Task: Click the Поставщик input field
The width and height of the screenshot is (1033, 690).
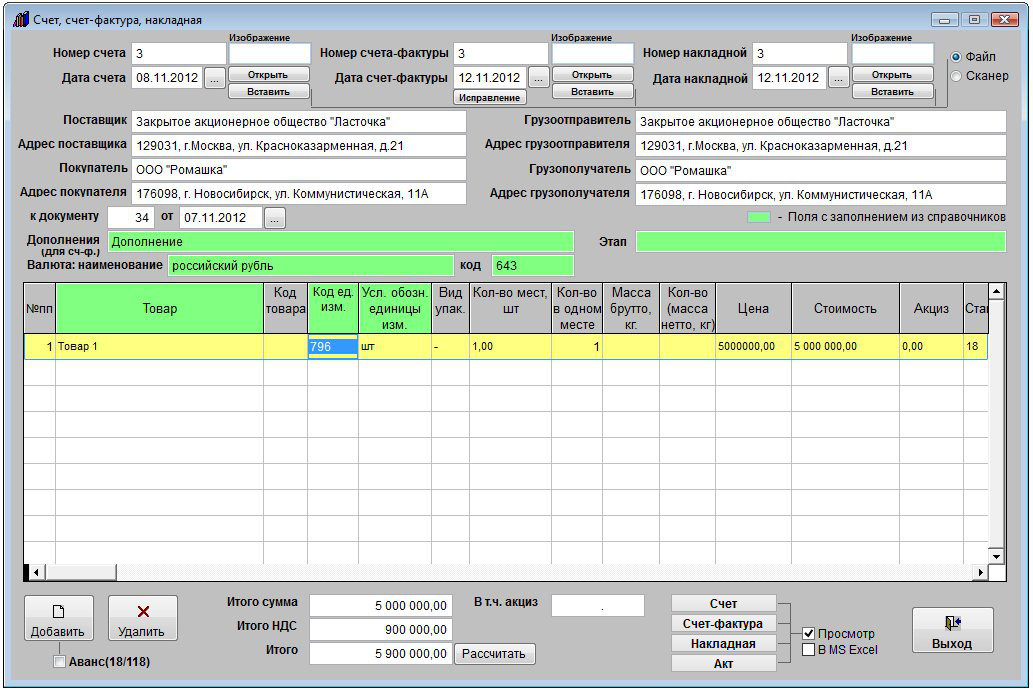Action: (x=299, y=122)
